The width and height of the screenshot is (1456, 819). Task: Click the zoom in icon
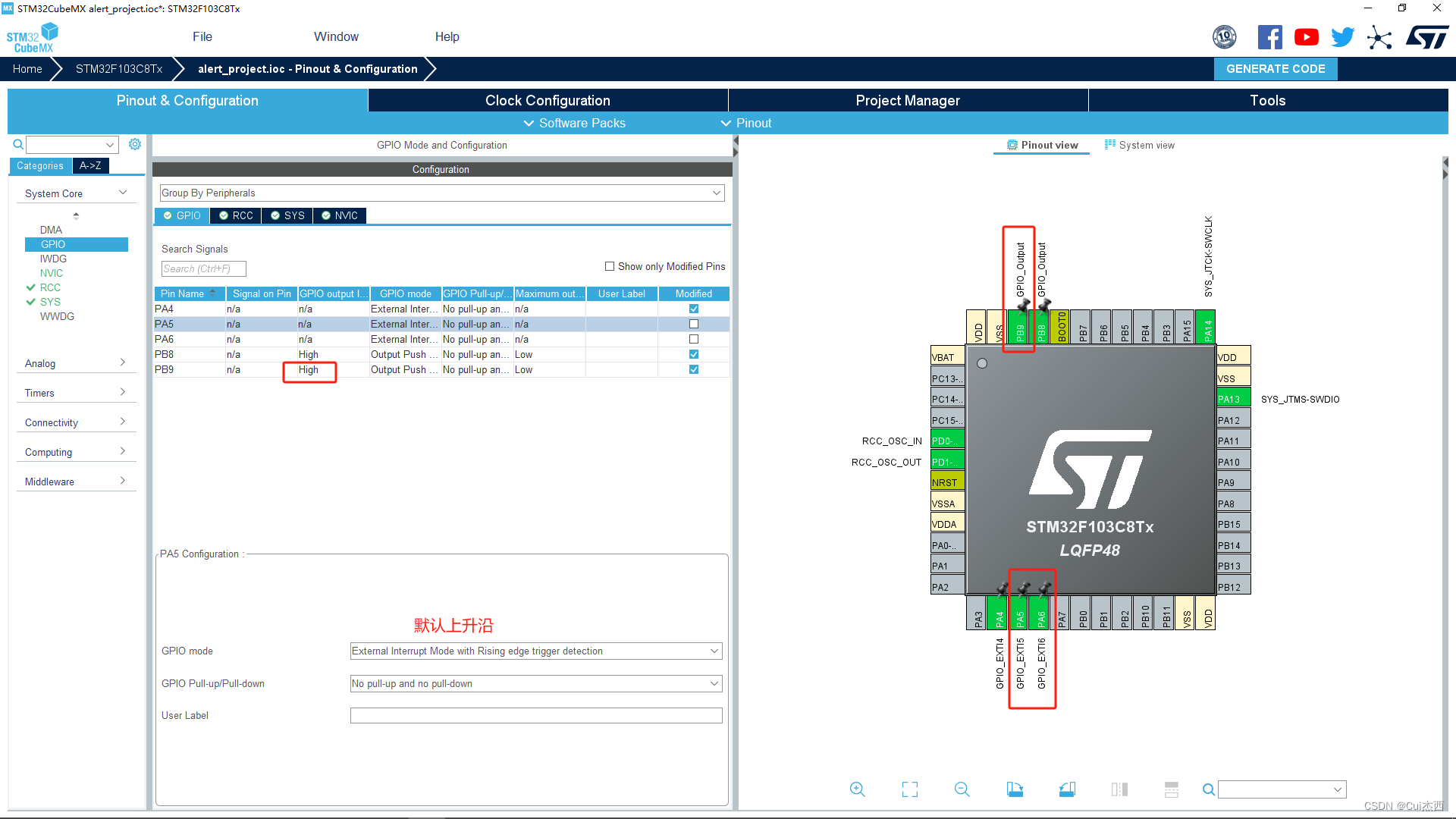858,787
